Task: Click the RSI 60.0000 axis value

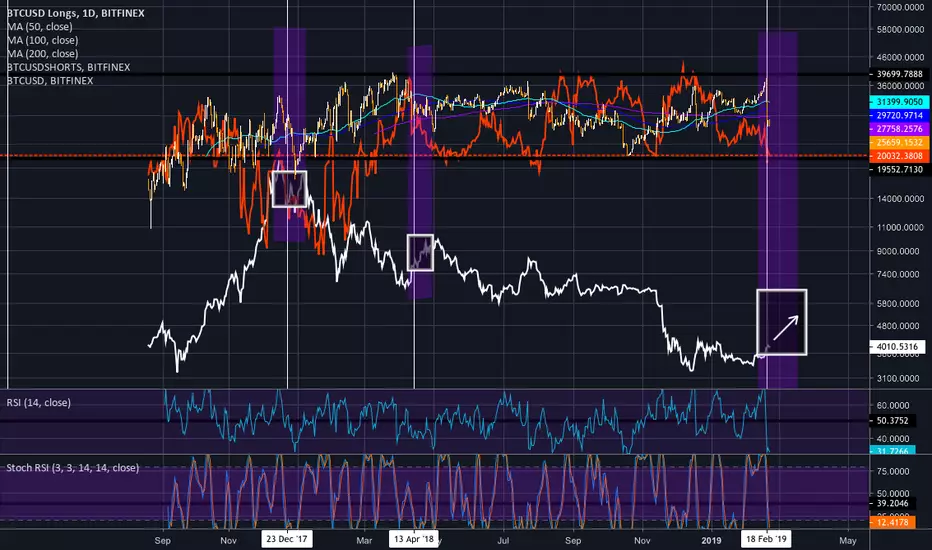Action: click(893, 406)
